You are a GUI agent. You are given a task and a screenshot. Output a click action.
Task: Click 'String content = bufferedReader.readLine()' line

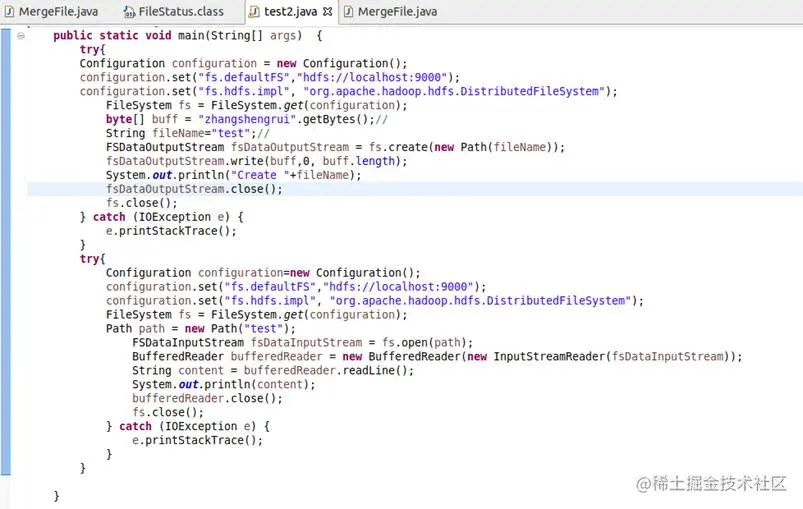[273, 371]
